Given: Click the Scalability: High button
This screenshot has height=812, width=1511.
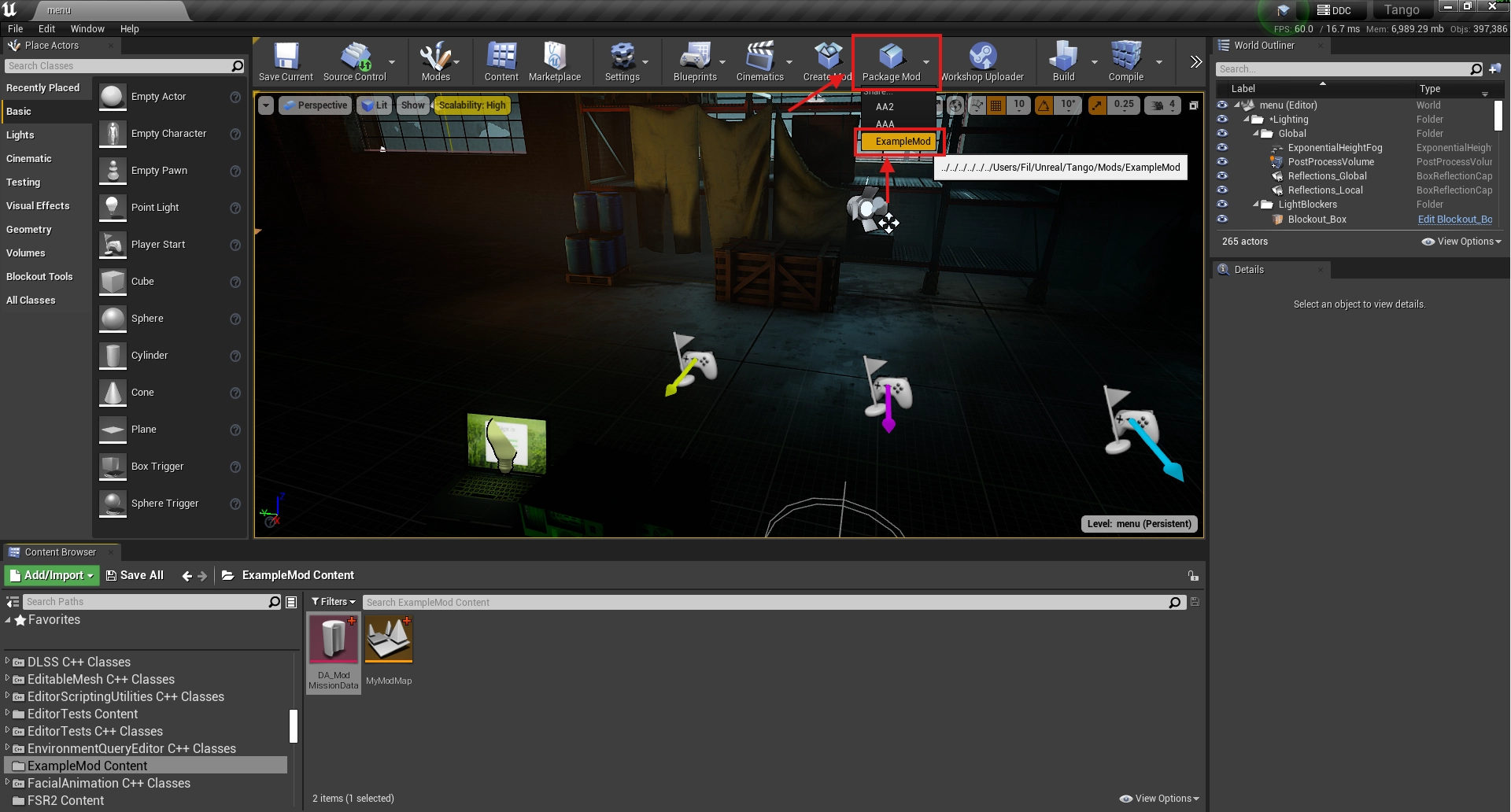Looking at the screenshot, I should 472,105.
